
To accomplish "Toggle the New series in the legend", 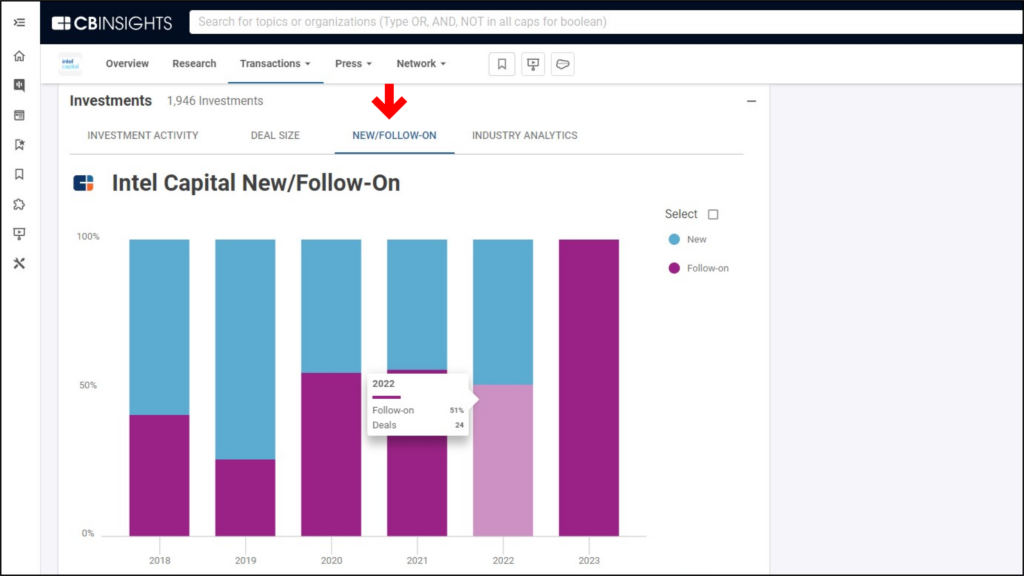I will tap(688, 240).
